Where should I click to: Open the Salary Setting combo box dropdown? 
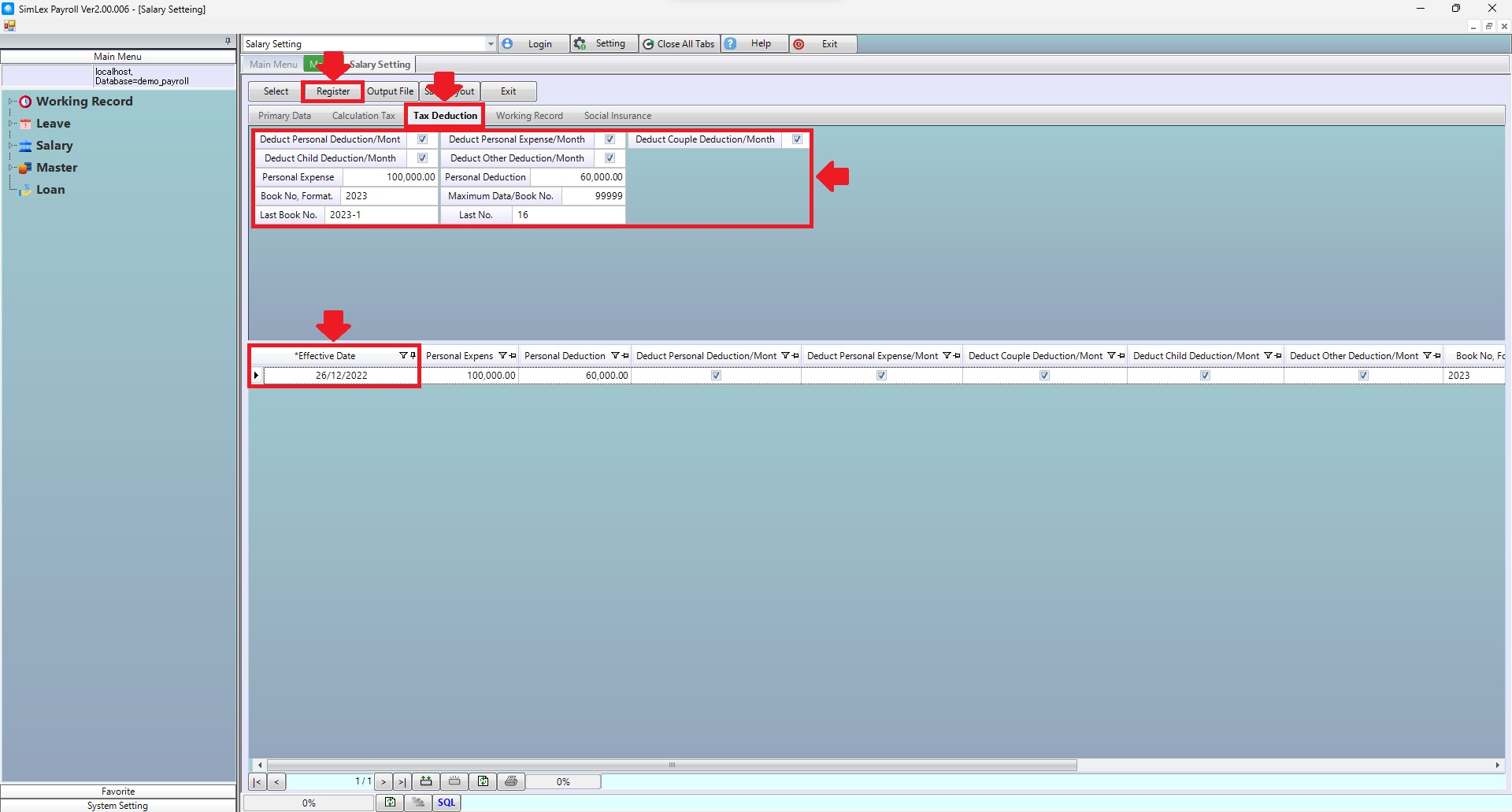(x=490, y=44)
